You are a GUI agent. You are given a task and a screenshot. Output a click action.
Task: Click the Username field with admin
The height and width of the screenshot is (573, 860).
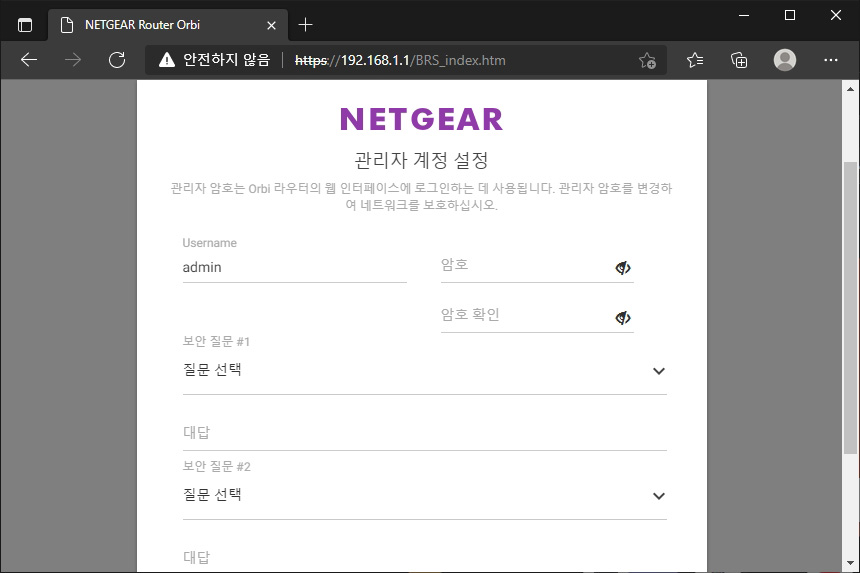pyautogui.click(x=295, y=268)
